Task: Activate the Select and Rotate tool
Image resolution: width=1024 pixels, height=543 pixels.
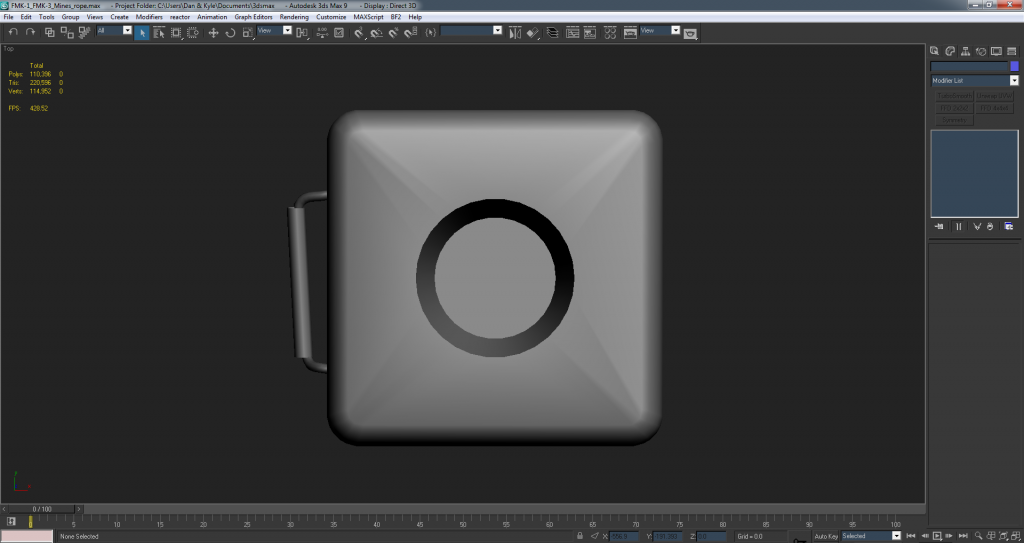Action: click(230, 32)
